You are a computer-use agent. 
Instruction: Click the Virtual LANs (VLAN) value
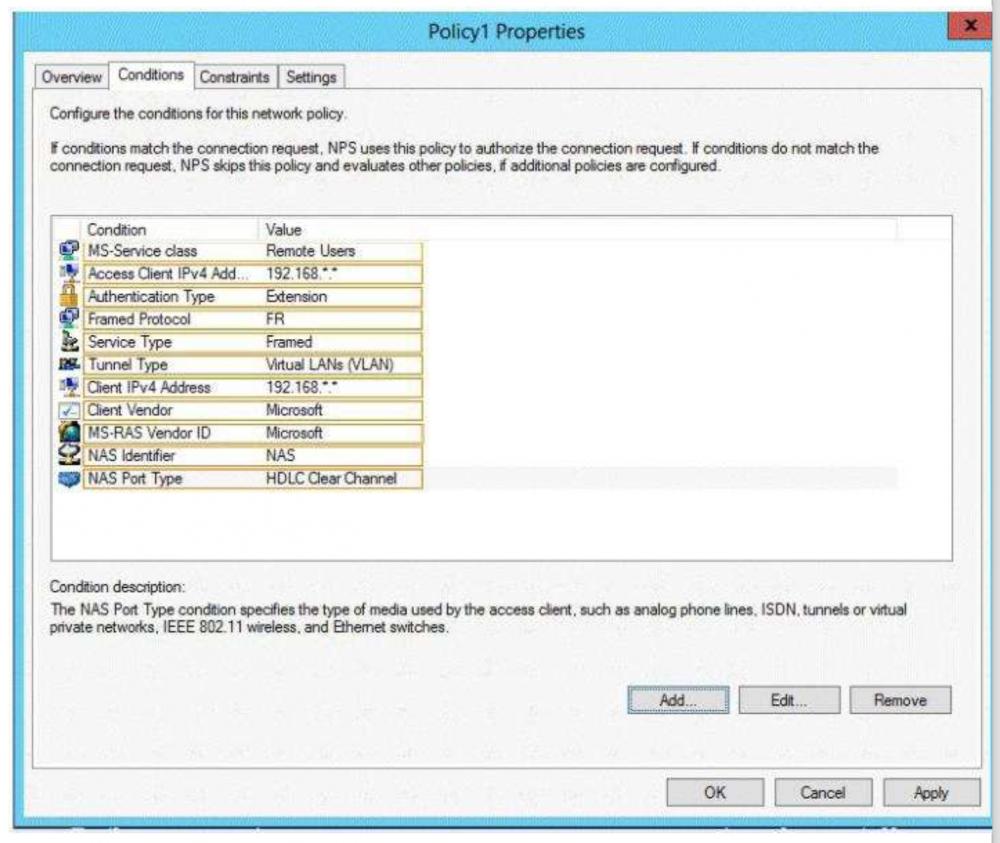pyautogui.click(x=330, y=365)
